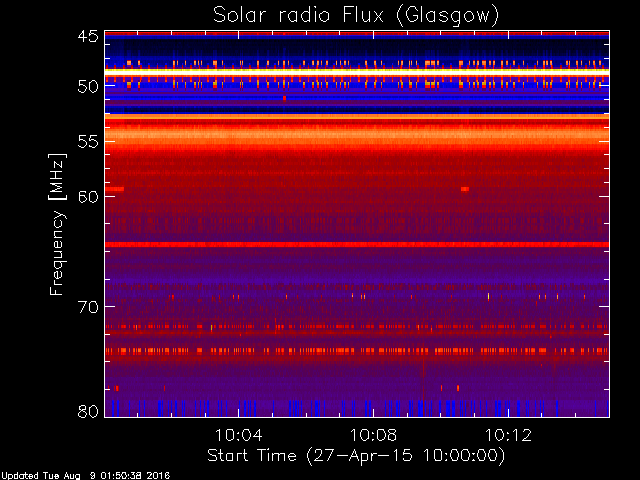Click the "55" frequency tick label

coord(88,142)
